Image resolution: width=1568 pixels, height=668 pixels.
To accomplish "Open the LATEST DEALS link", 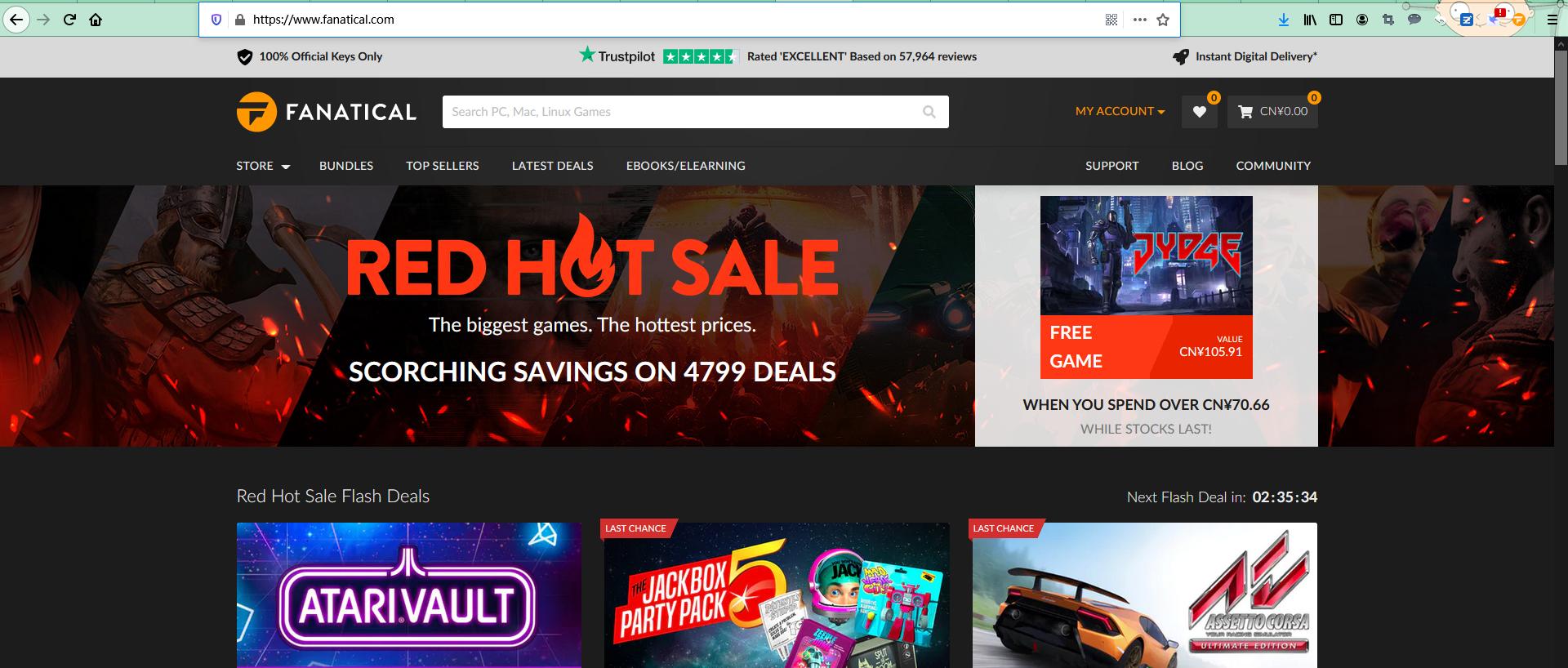I will pyautogui.click(x=553, y=166).
